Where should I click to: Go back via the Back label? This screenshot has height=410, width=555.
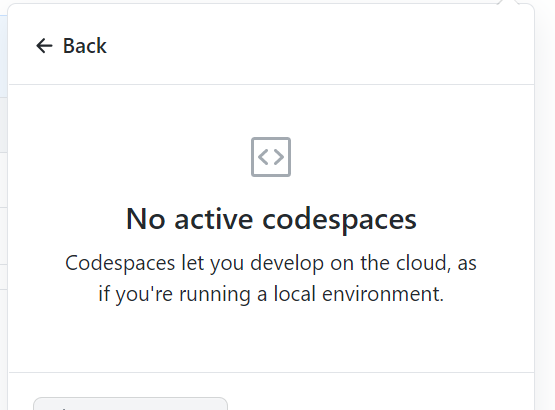tap(85, 46)
